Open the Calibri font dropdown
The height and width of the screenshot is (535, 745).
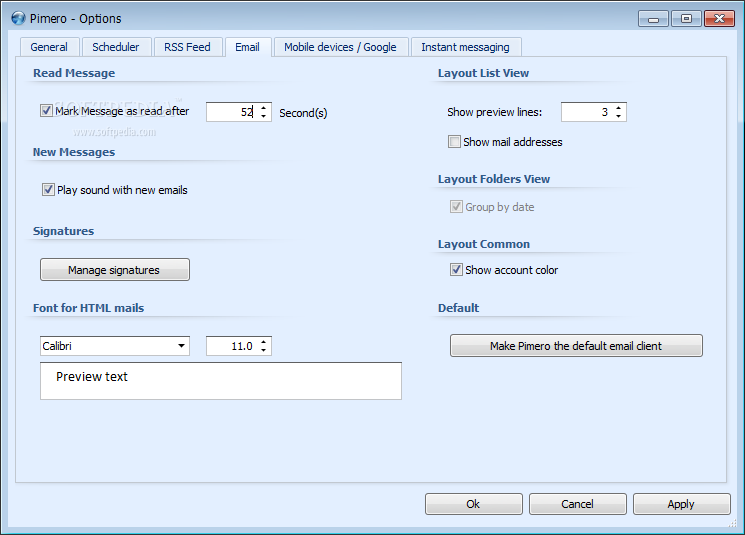point(181,346)
